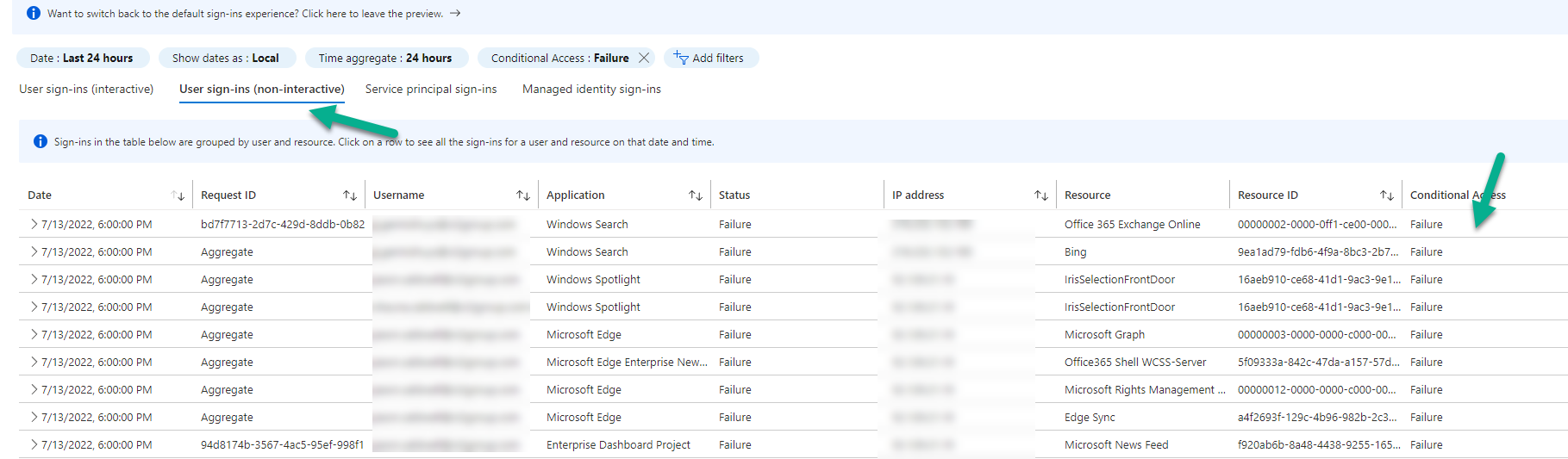Image resolution: width=1568 pixels, height=459 pixels.
Task: Open Show dates as: Local filter
Action: 226,58
